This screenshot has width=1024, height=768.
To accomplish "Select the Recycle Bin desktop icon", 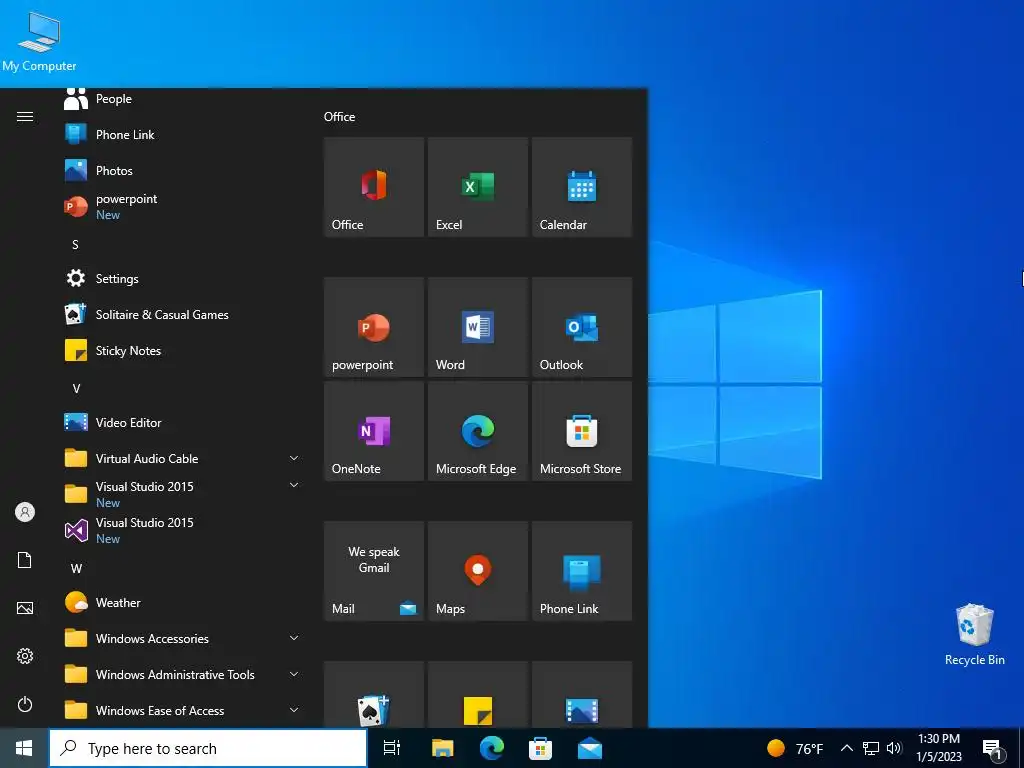I will [x=974, y=634].
